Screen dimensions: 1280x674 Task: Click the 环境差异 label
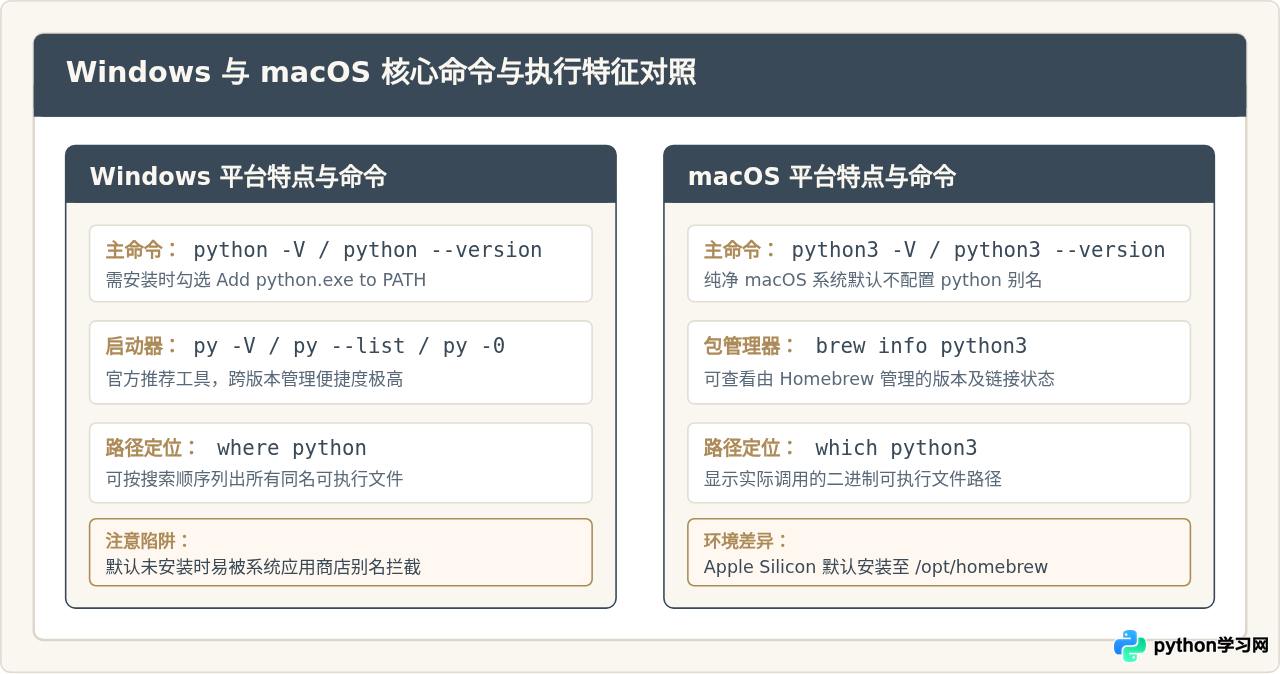(x=746, y=541)
